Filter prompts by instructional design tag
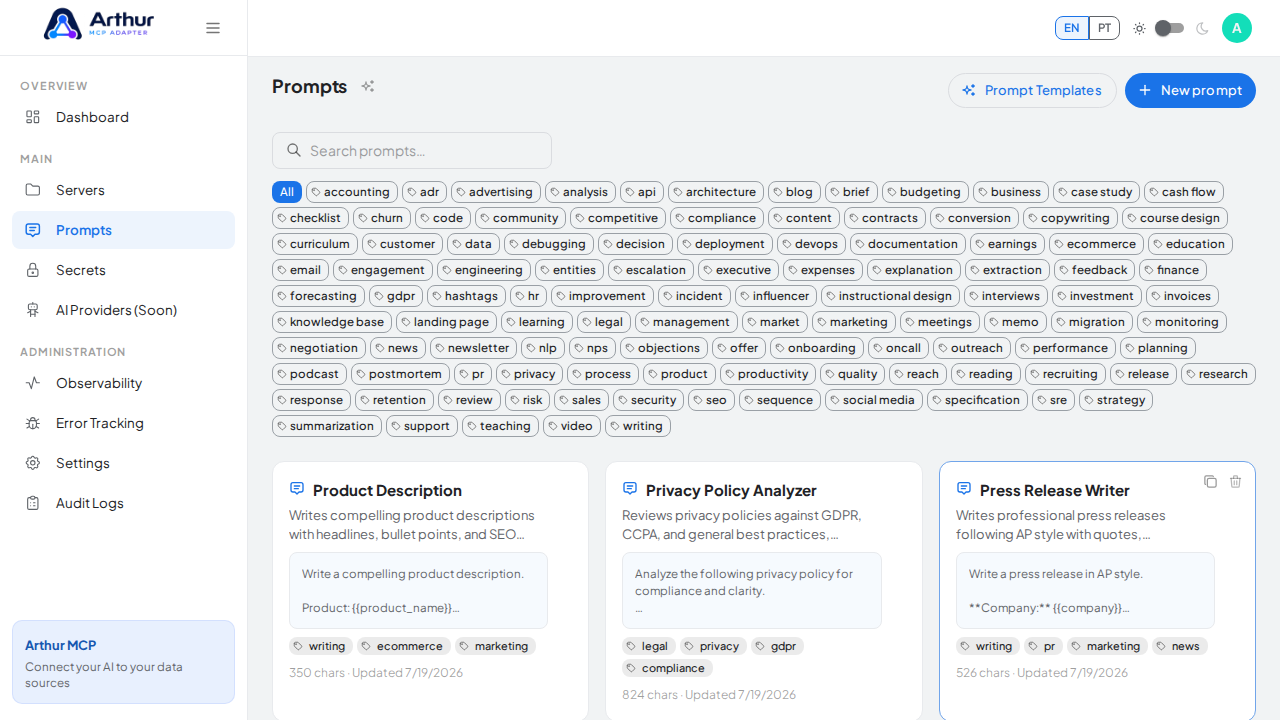 click(x=890, y=296)
